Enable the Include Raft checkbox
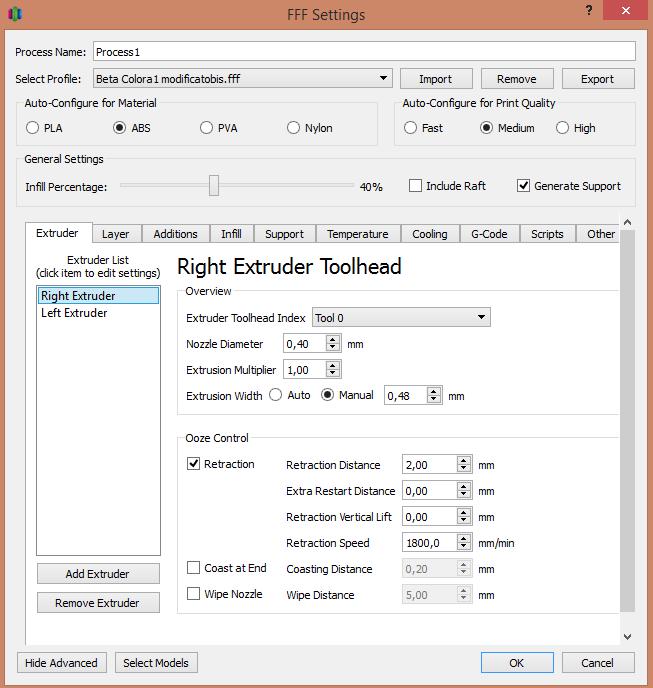This screenshot has width=653, height=688. (x=416, y=186)
